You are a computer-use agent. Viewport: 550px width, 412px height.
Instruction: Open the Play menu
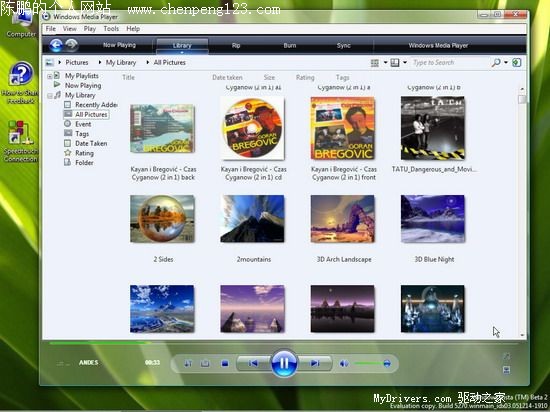tap(89, 29)
